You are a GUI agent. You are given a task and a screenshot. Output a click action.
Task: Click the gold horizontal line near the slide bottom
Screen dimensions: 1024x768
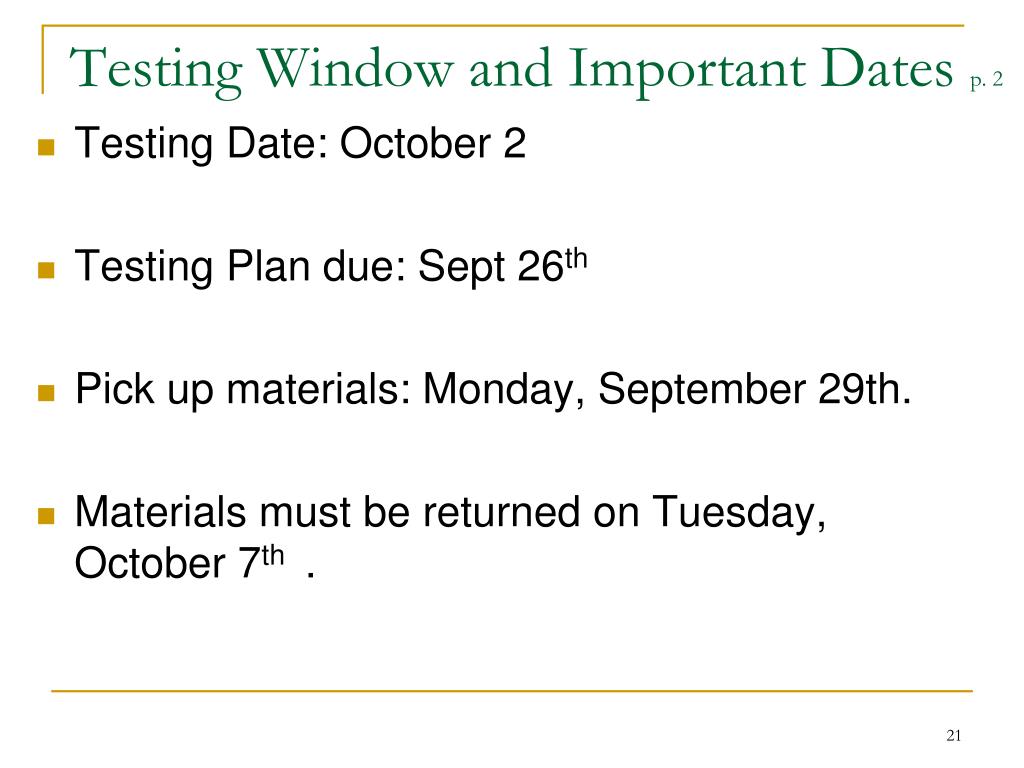pos(512,690)
